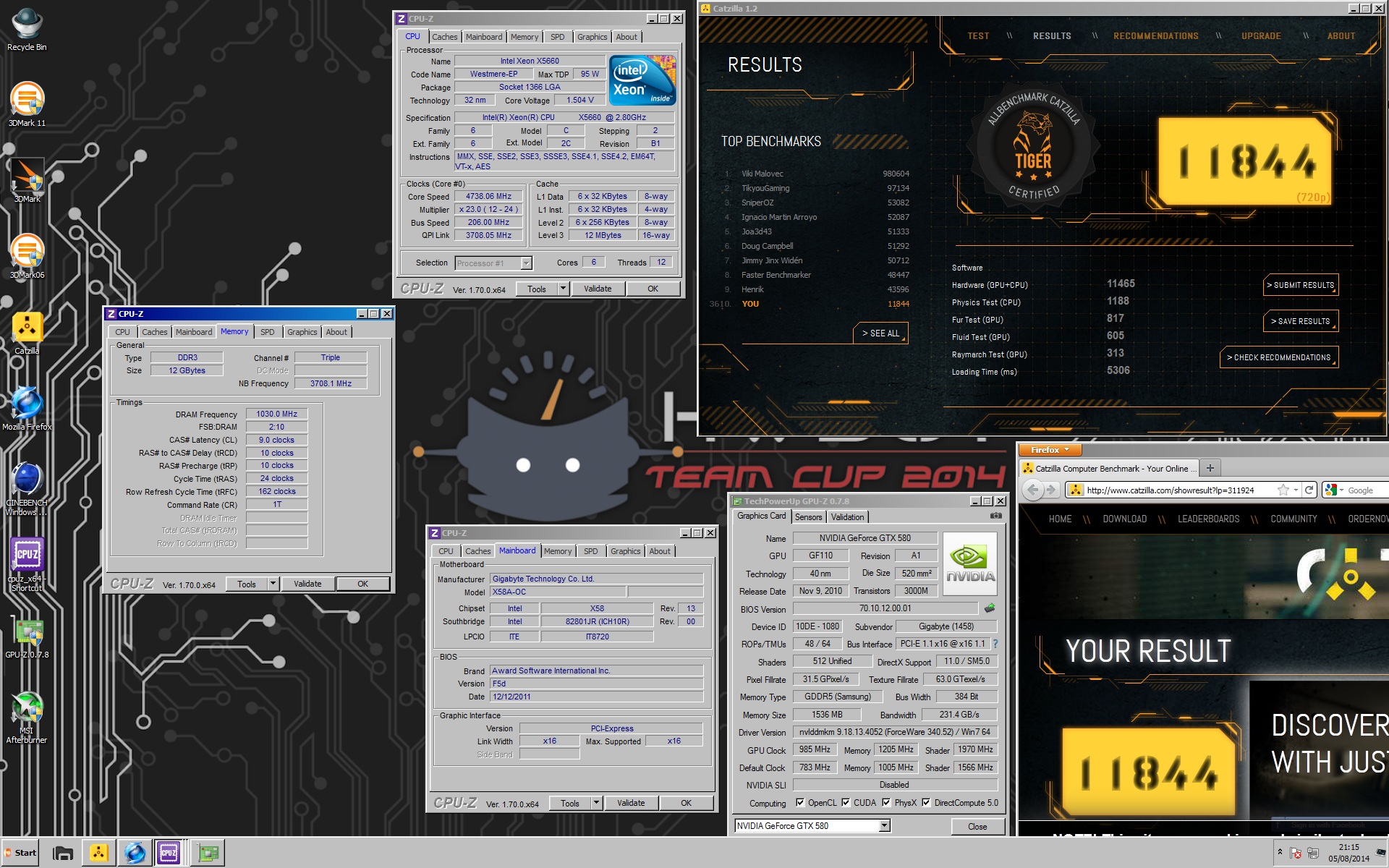
Task: Switch to CPU-Z from the taskbar
Action: (169, 854)
